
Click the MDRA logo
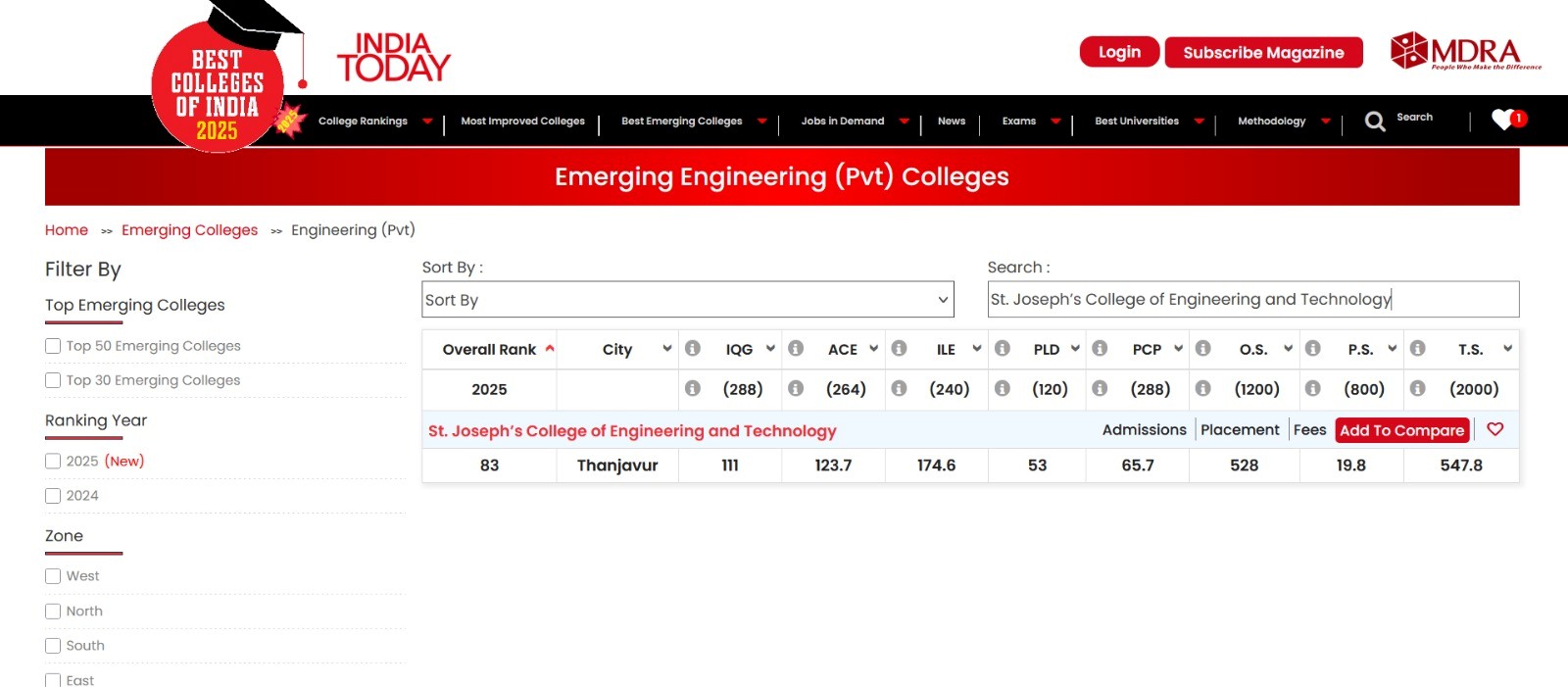1466,51
